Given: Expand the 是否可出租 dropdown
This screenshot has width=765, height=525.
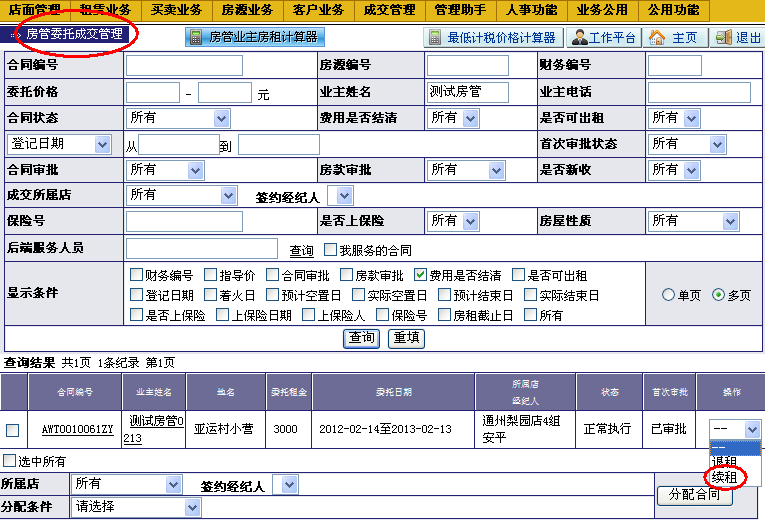Looking at the screenshot, I should (x=674, y=118).
